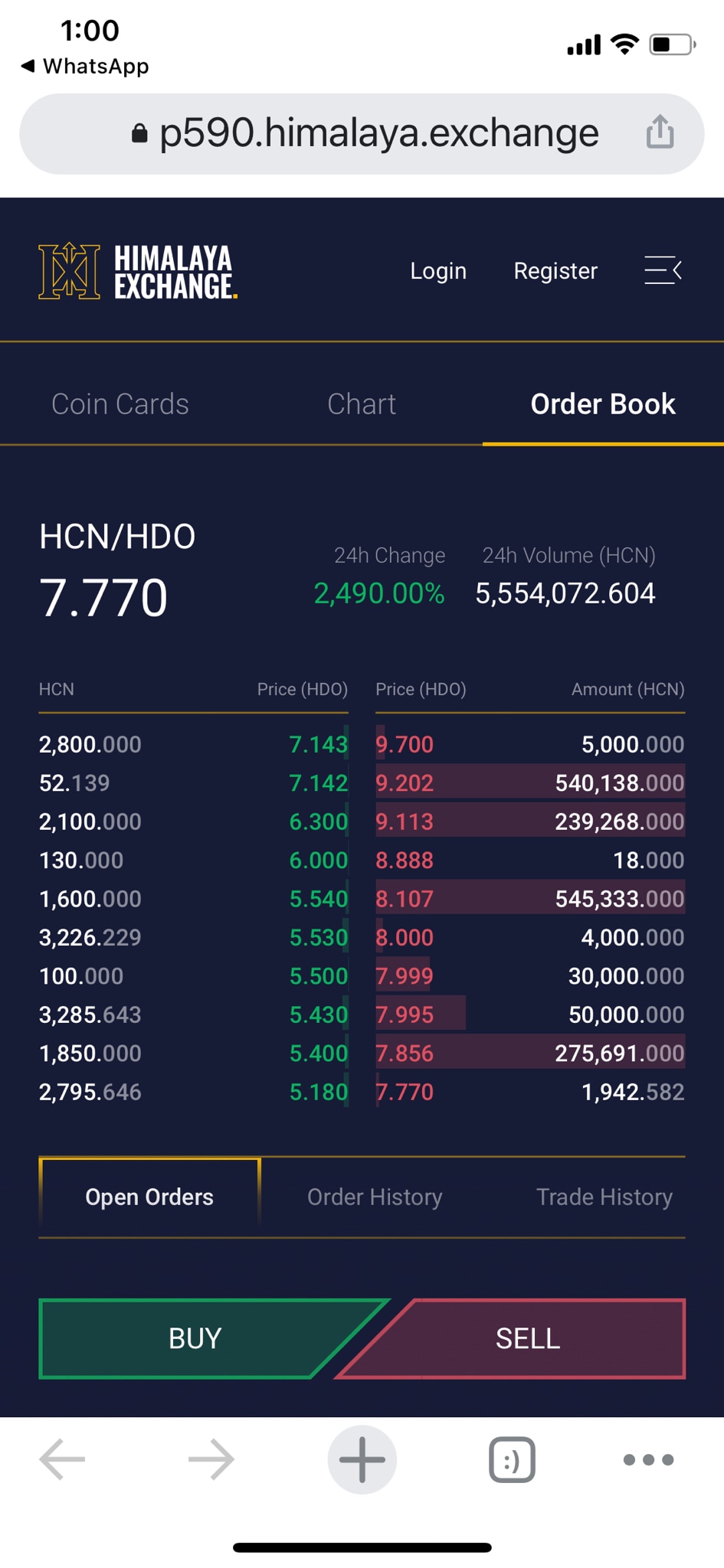Select bid price 7.143
Image resolution: width=724 pixels, height=1568 pixels.
coord(318,744)
